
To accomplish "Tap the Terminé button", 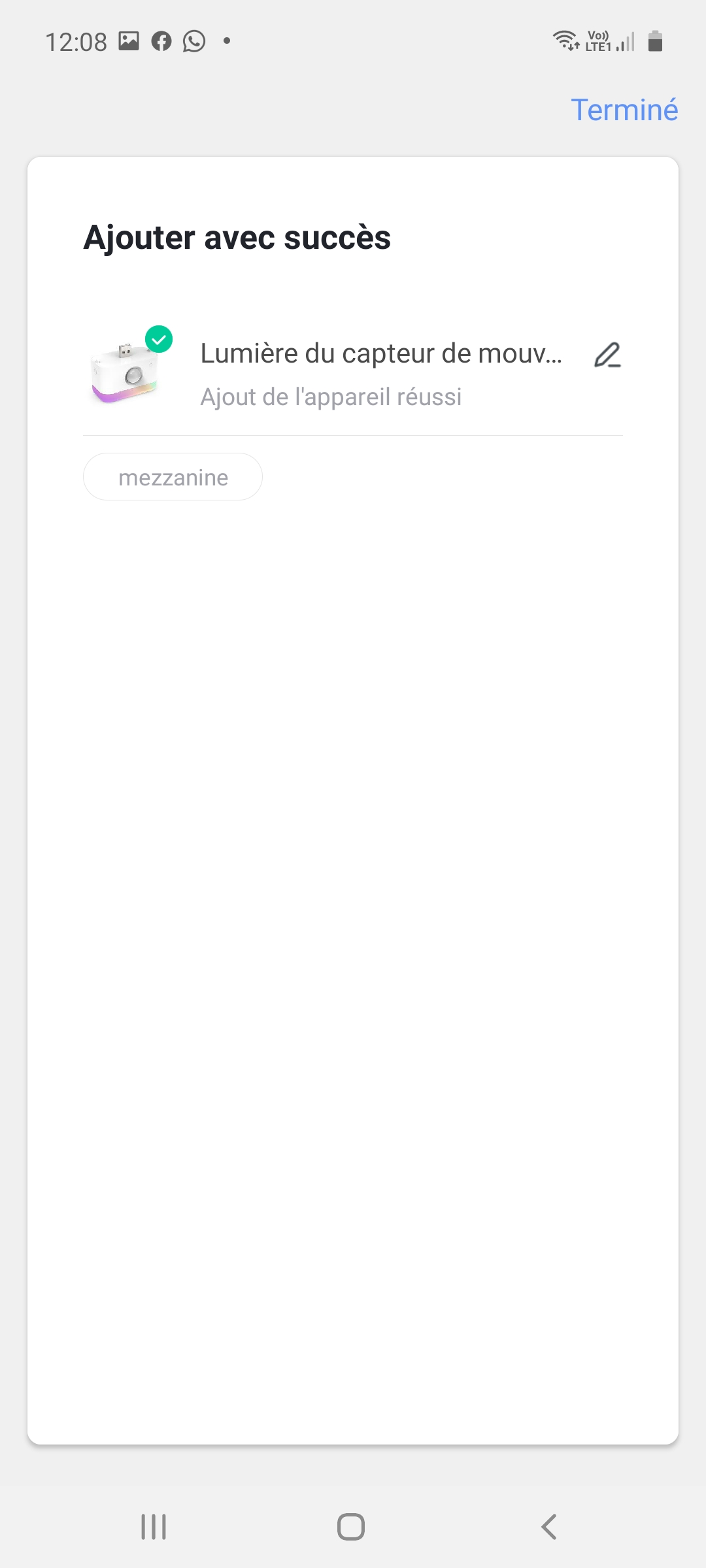I will tap(624, 110).
